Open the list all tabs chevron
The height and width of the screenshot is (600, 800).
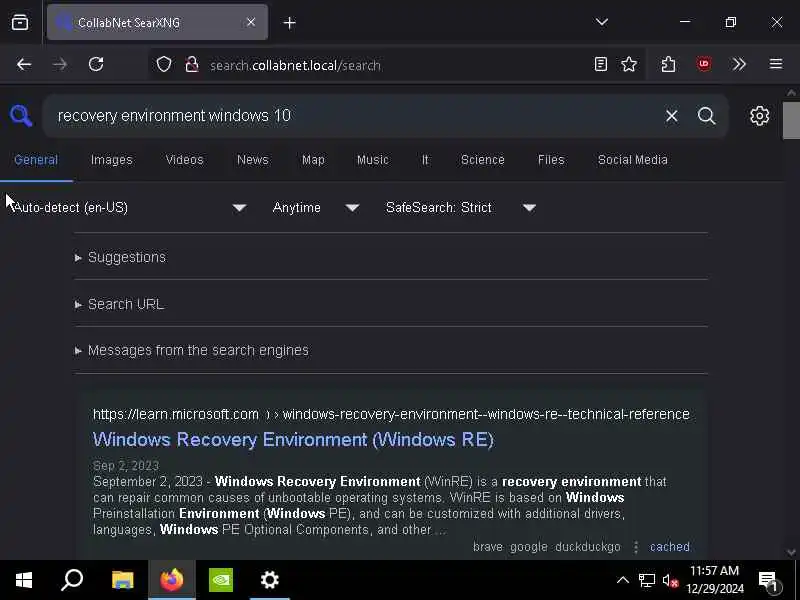(602, 22)
